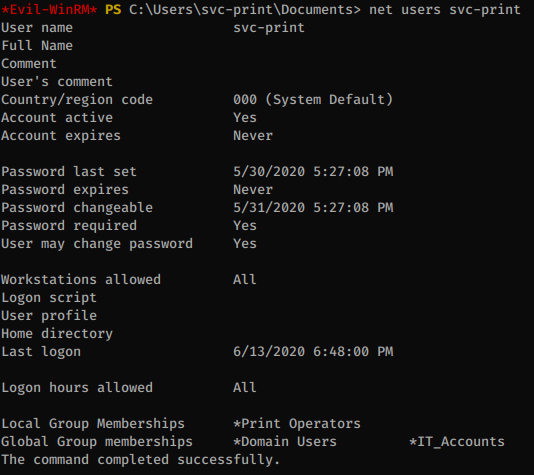Screen dimensions: 534x475
Task: Click the Password last set date
Action: point(313,172)
